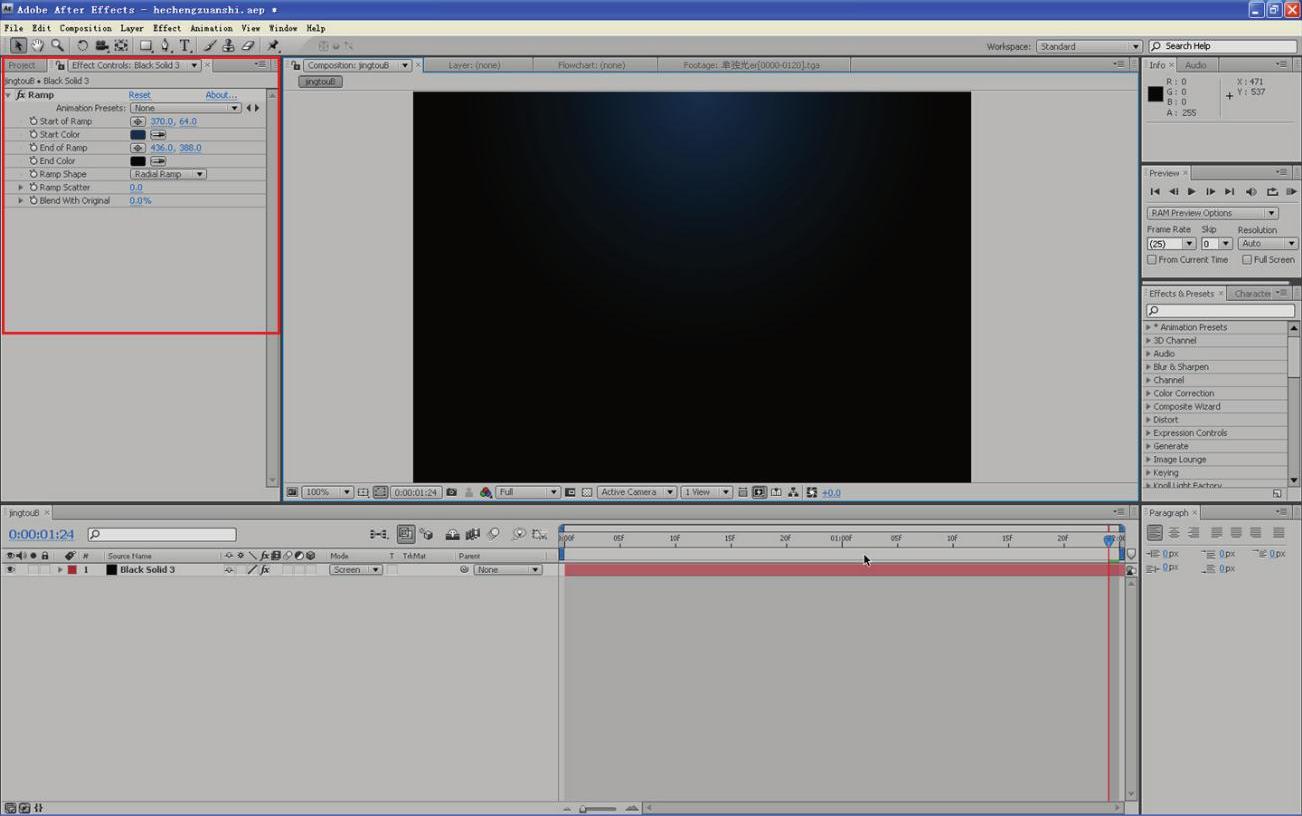Open the Composition menu
Image resolution: width=1302 pixels, height=816 pixels.
pyautogui.click(x=85, y=28)
